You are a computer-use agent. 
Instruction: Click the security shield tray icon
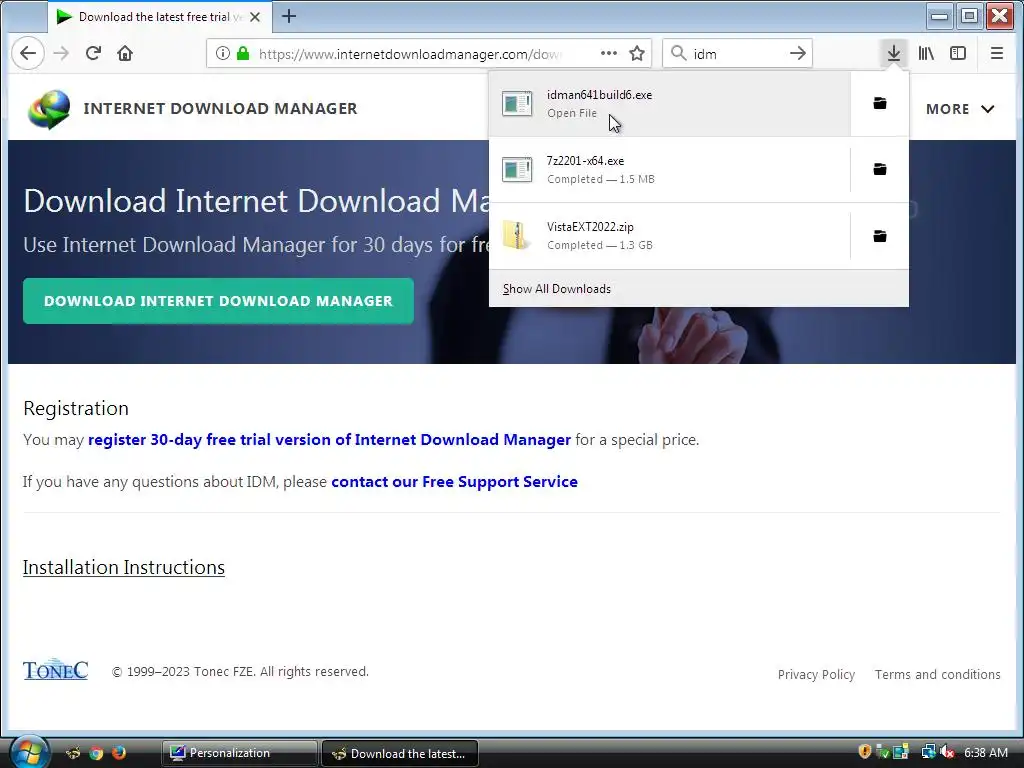[865, 752]
